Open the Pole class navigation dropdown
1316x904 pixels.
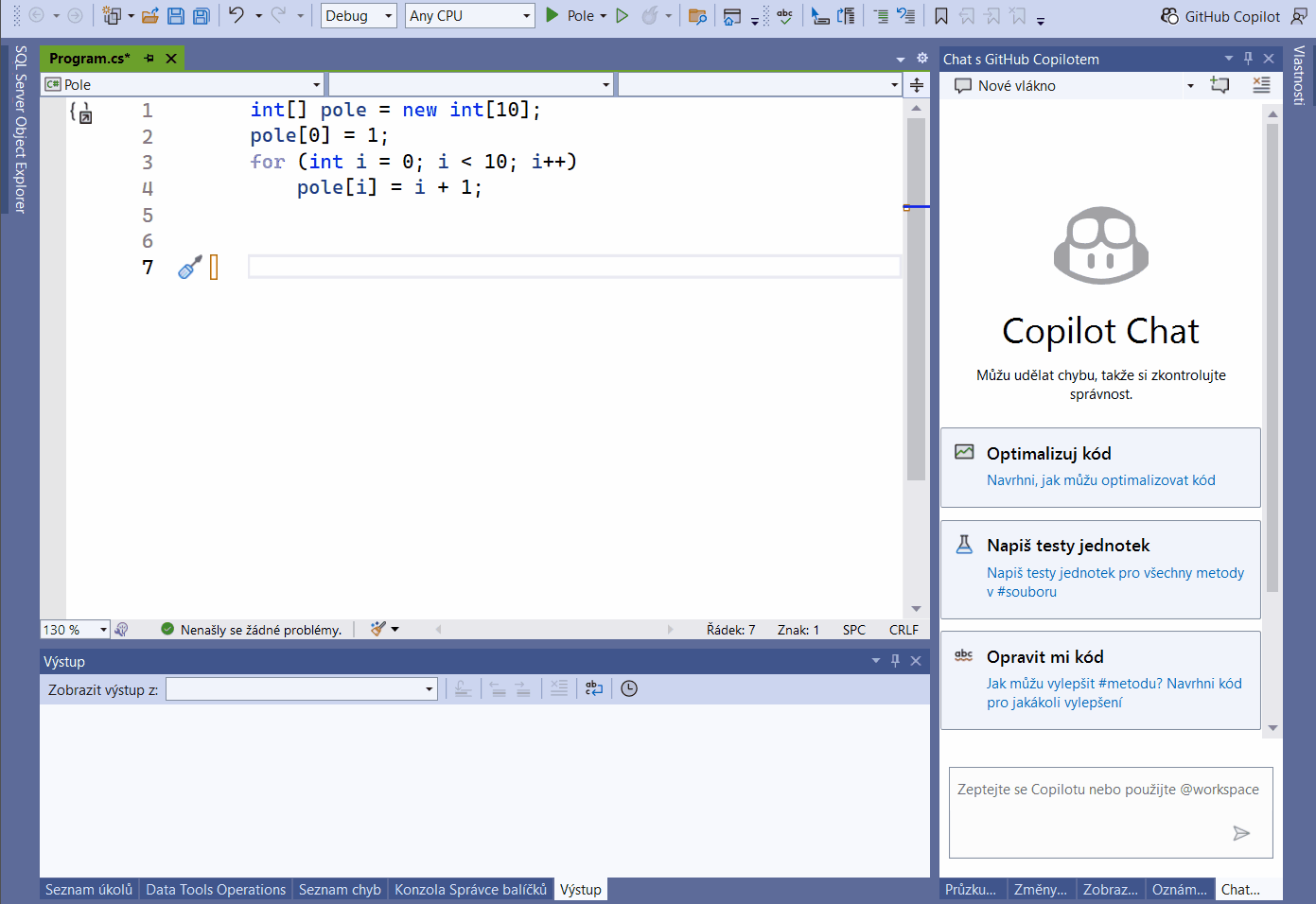(183, 84)
